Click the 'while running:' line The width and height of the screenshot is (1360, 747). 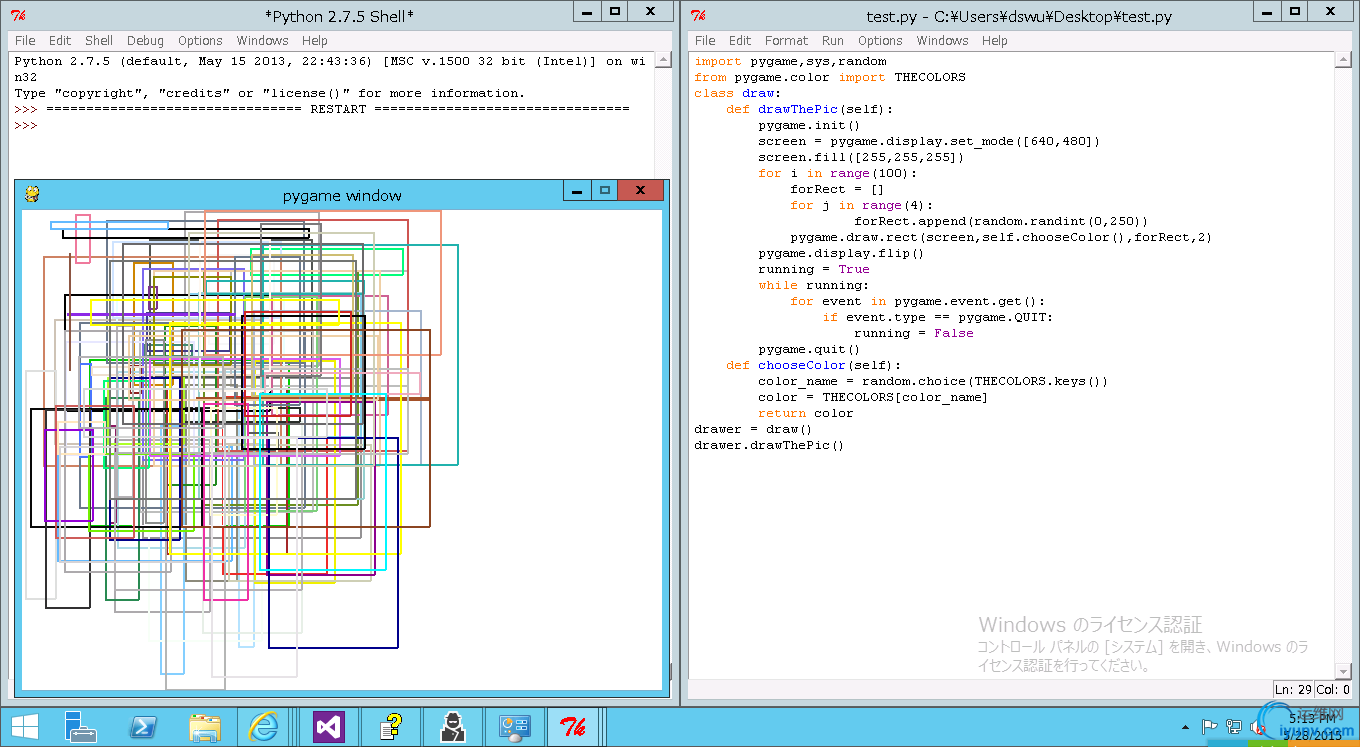(x=814, y=285)
